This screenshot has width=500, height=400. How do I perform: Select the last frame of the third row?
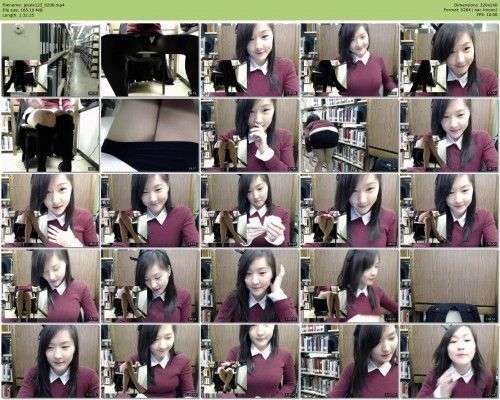pos(449,211)
